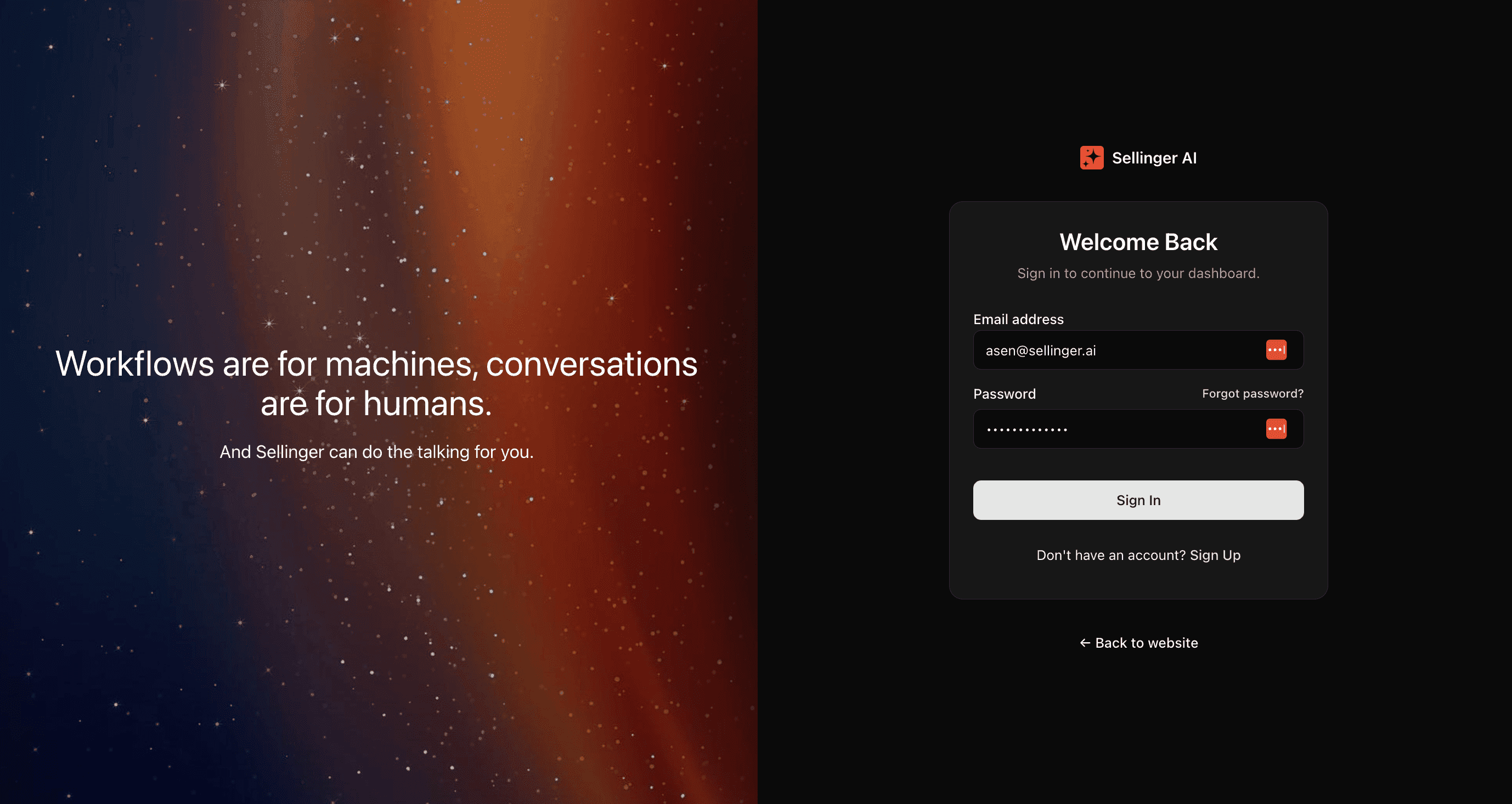Click the Sellinger AI brand name
This screenshot has width=1512, height=804.
[x=1154, y=158]
